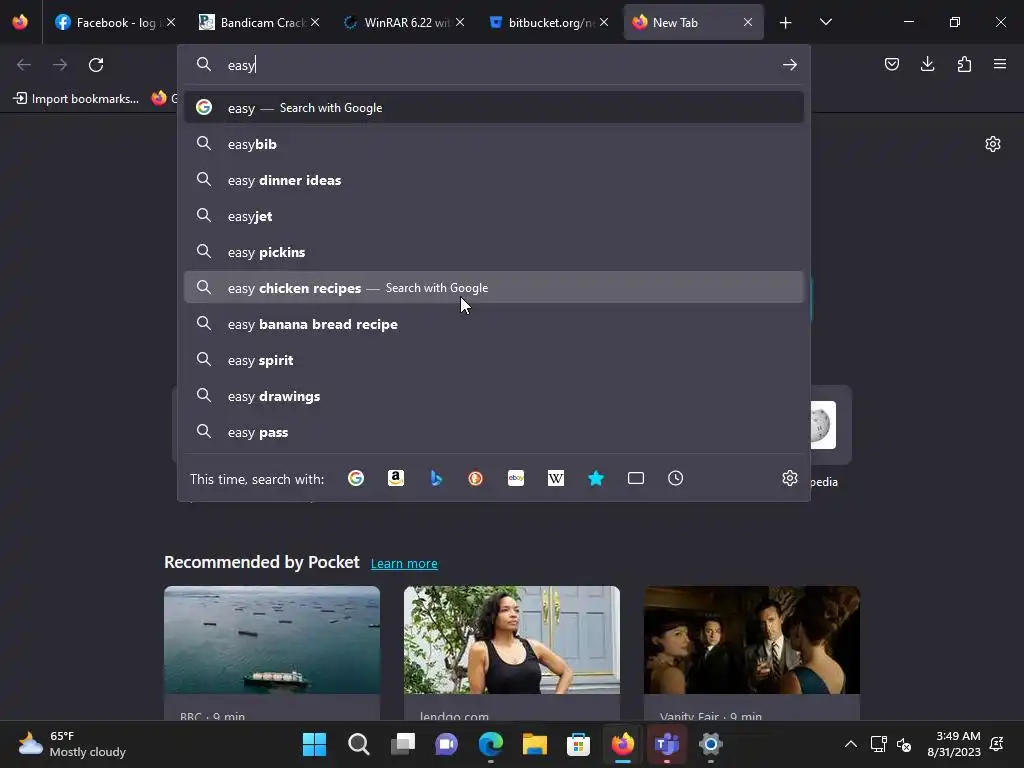Open Task View on the taskbar
Viewport: 1024px width, 768px height.
point(402,744)
